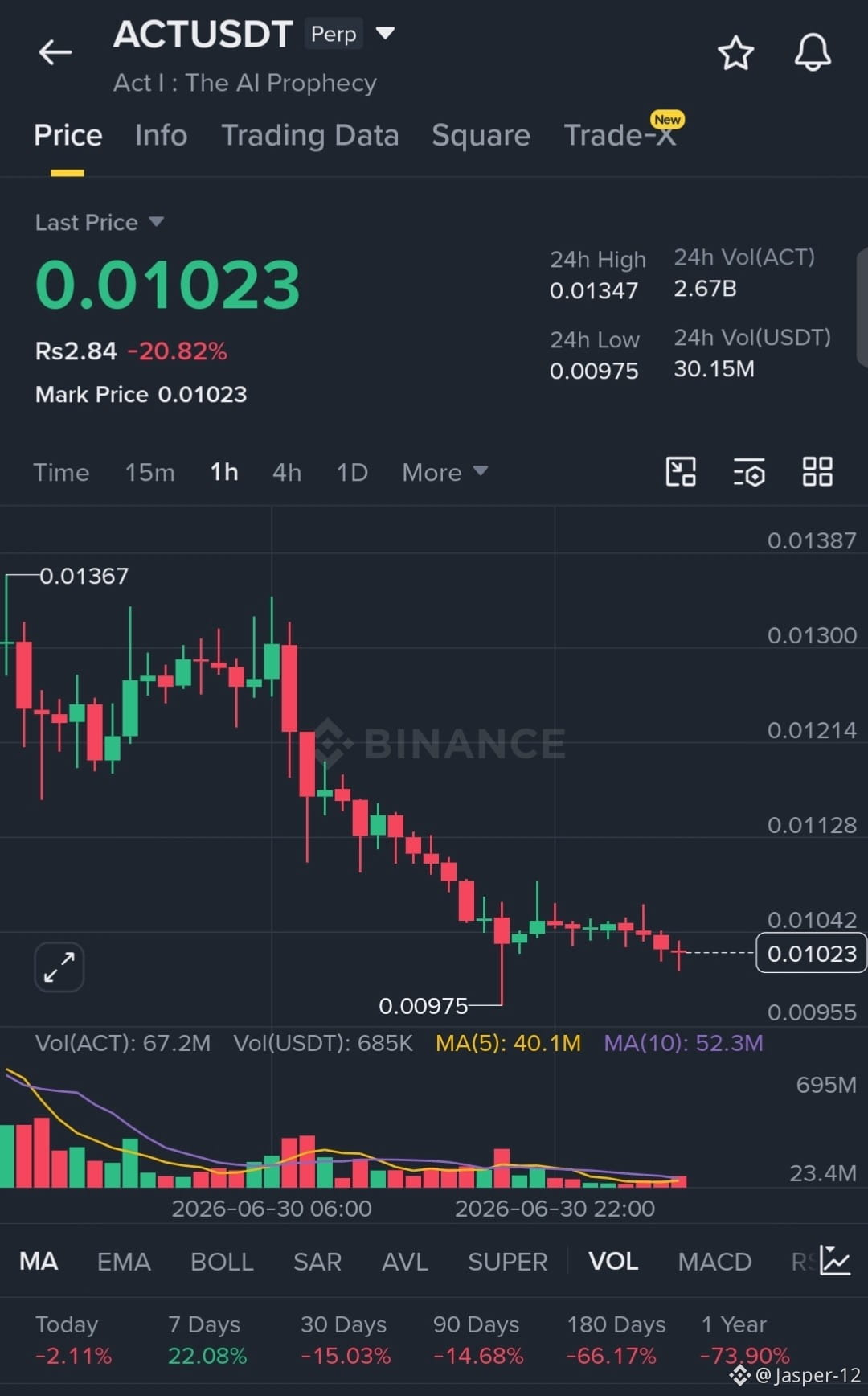
Task: Tap the 24h Vol(ACT) value 2.67B
Action: [705, 288]
